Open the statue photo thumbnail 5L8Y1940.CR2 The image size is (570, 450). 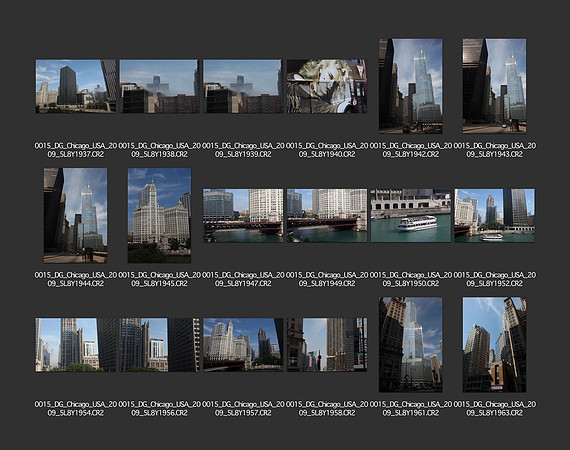327,87
